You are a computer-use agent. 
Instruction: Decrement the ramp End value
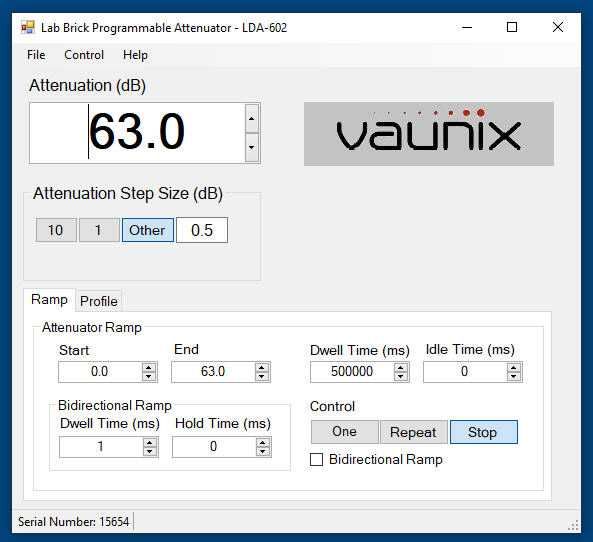[x=262, y=376]
